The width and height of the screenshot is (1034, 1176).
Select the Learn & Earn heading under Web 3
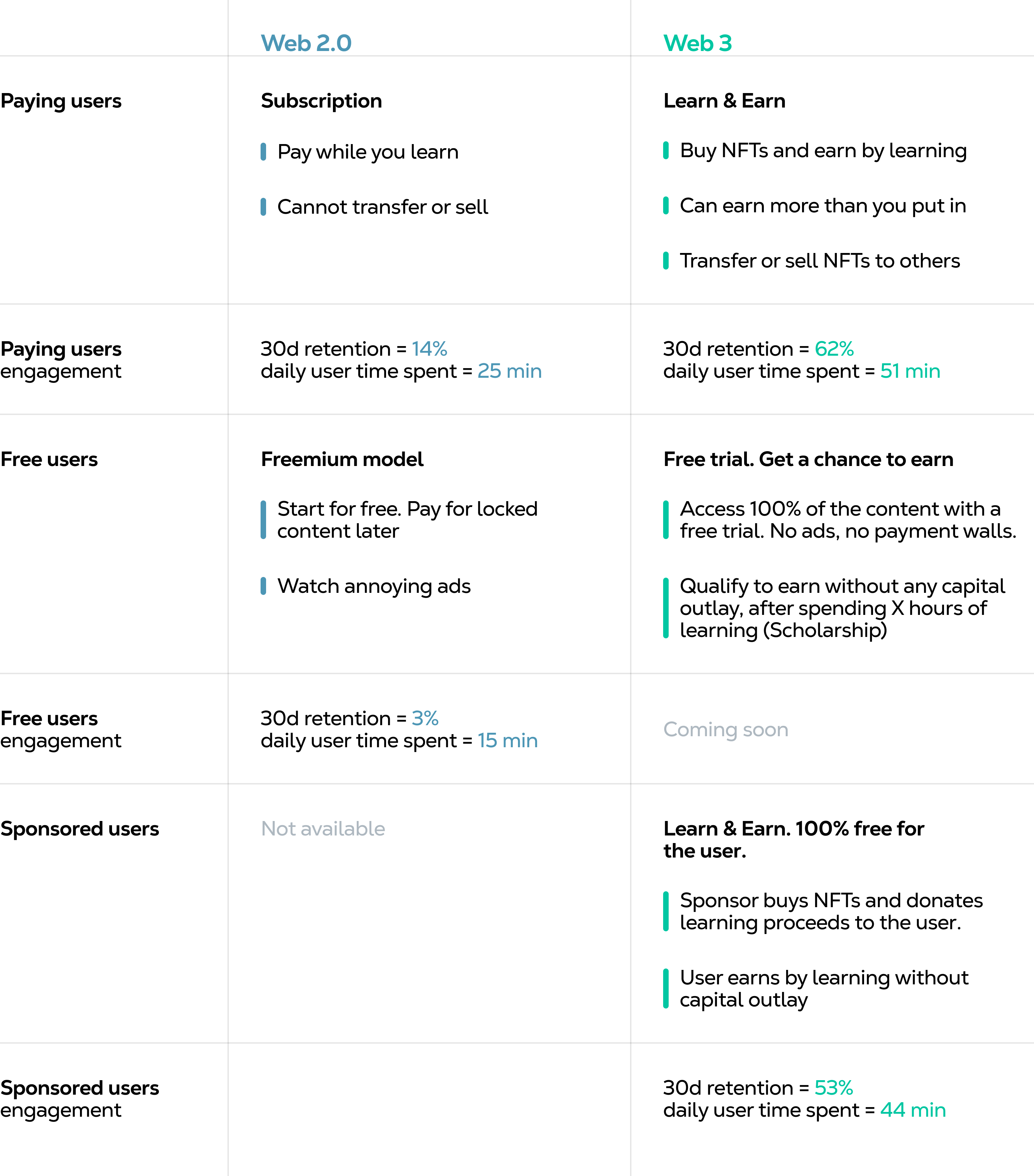[x=724, y=101]
